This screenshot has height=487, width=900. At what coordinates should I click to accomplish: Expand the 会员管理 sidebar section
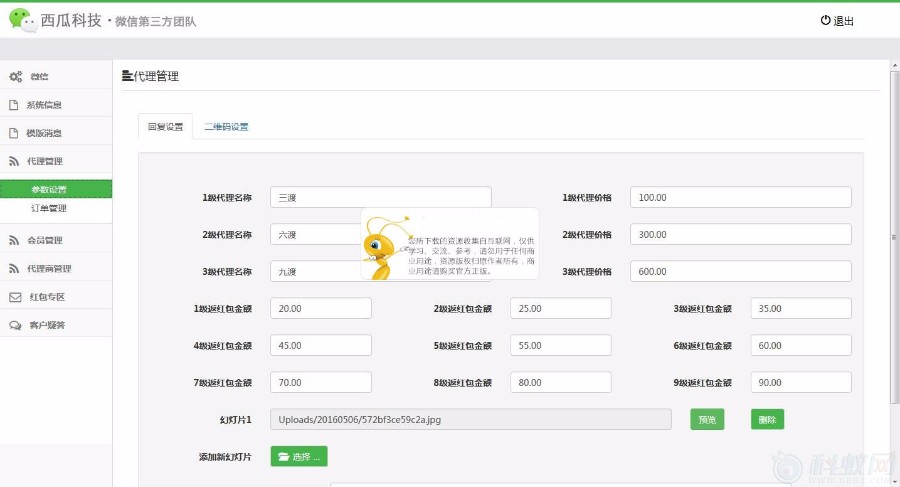(x=56, y=240)
